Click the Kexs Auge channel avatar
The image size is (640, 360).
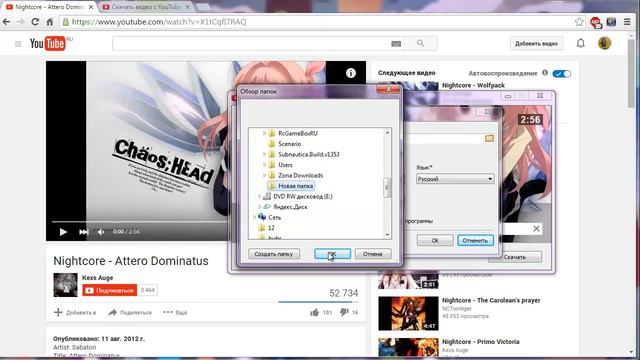pyautogui.click(x=65, y=285)
